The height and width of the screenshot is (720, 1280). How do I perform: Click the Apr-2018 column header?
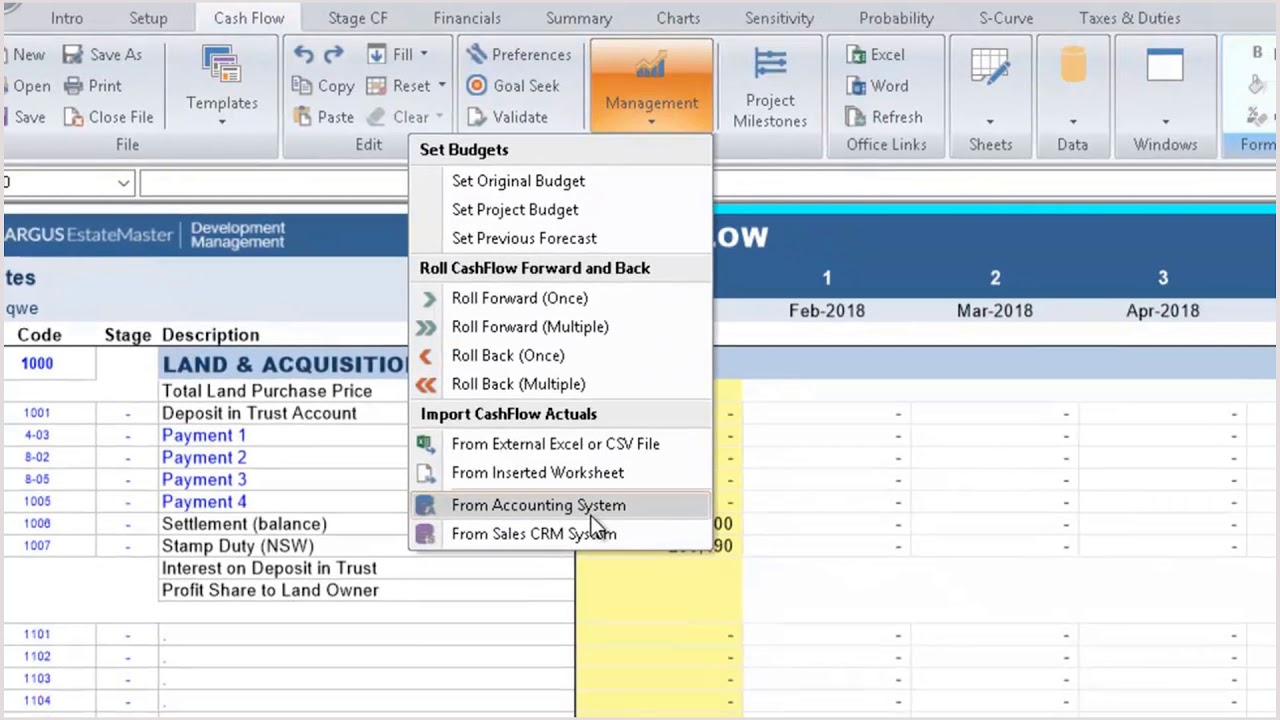[1162, 311]
